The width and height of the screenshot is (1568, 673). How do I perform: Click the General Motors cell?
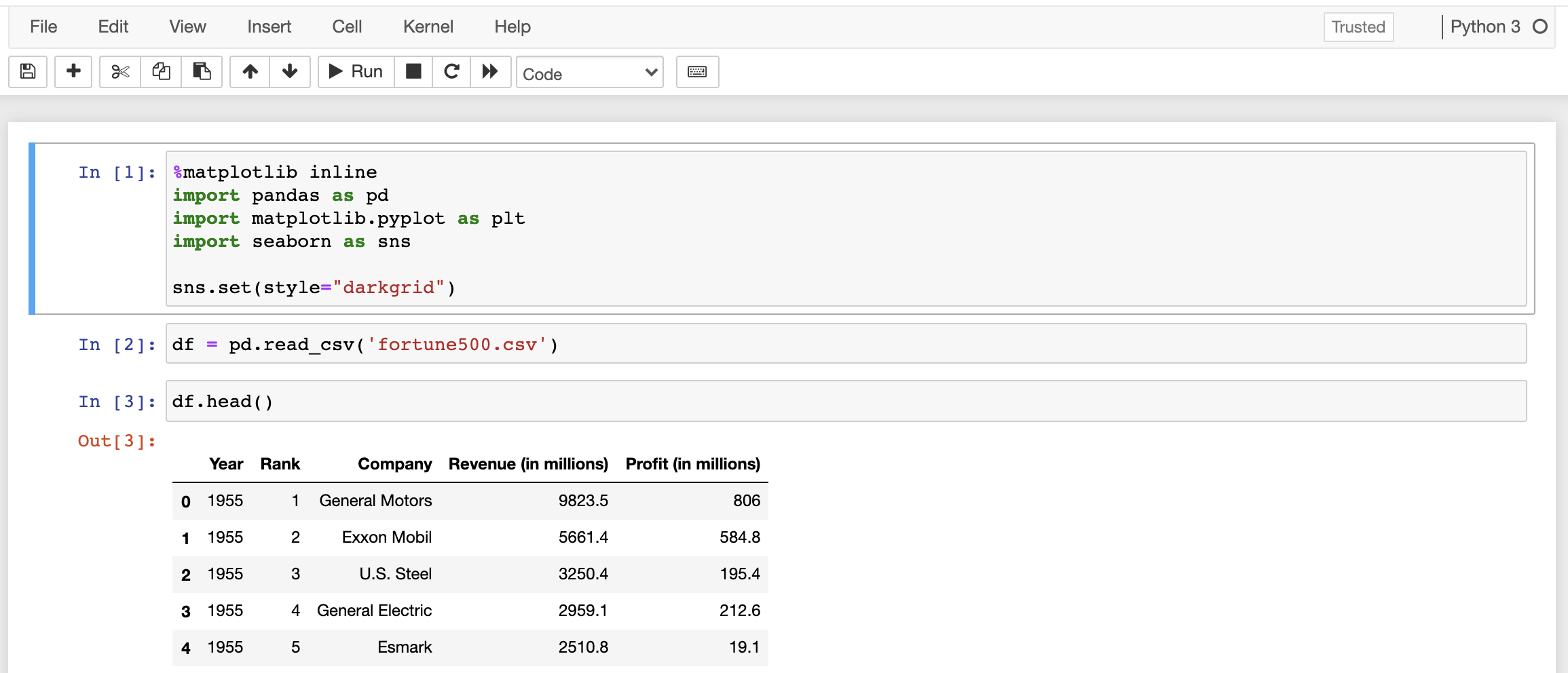coord(375,501)
